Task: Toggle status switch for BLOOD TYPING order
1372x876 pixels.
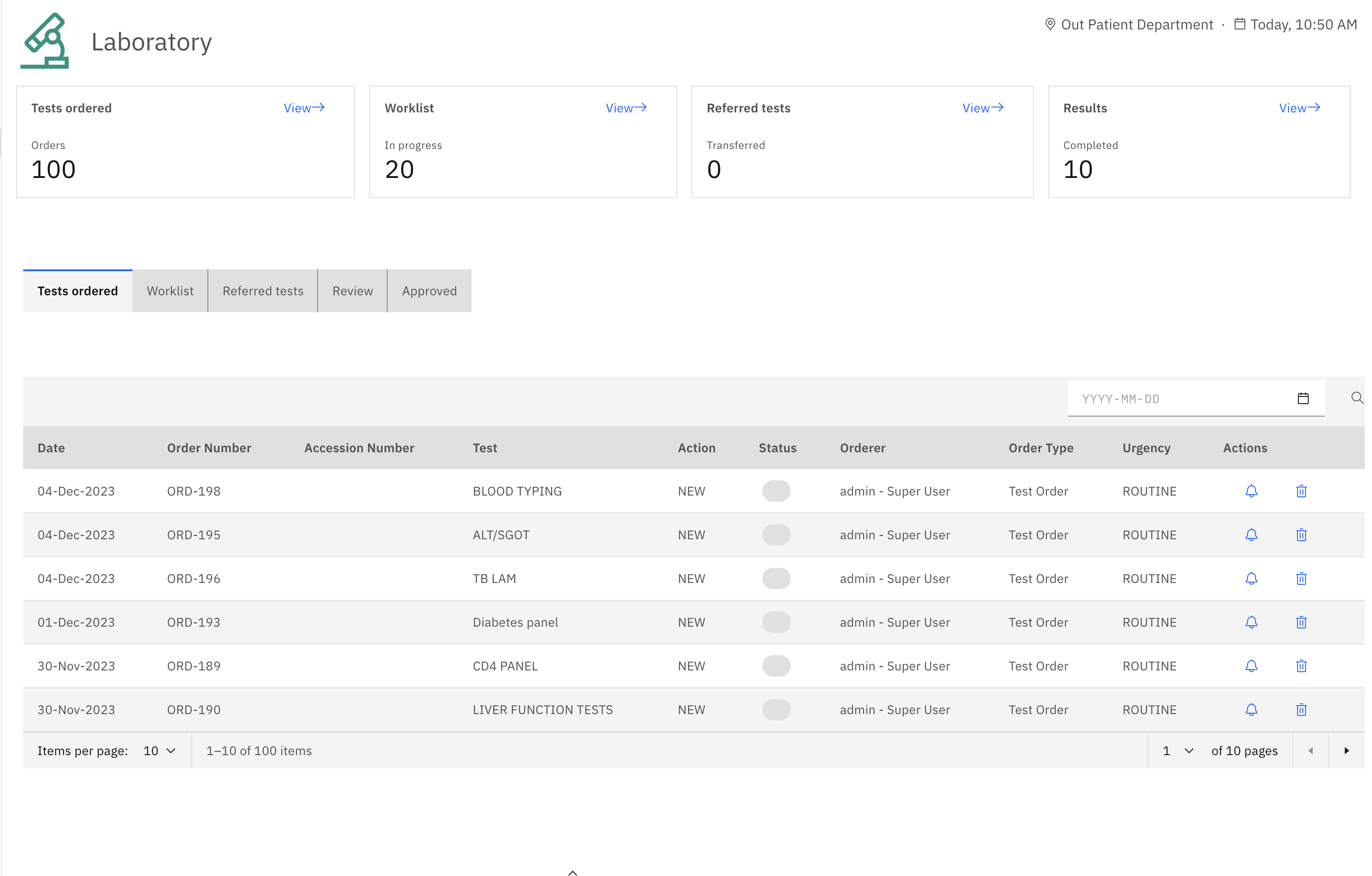Action: (x=776, y=491)
